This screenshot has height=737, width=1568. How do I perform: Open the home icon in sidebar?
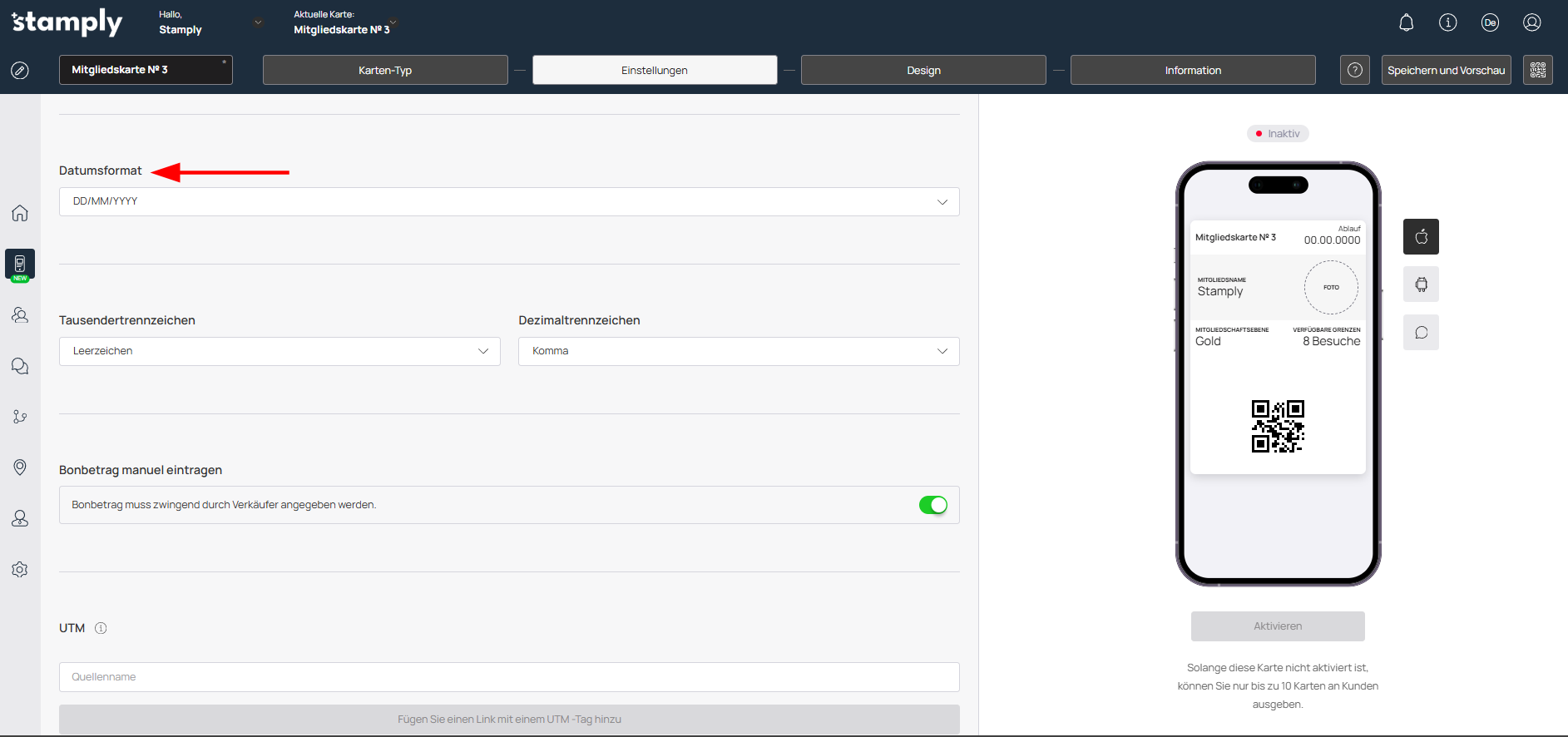coord(20,213)
